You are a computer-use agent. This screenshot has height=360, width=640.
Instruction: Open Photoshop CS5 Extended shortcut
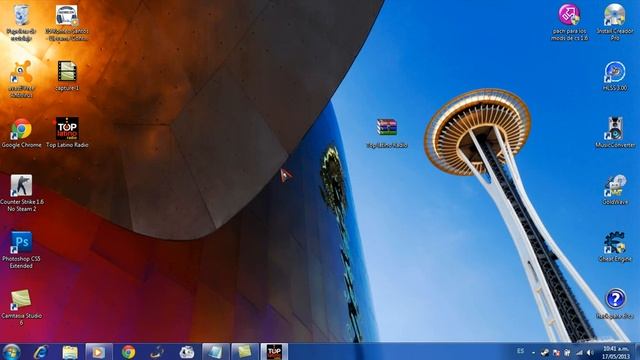(21, 251)
